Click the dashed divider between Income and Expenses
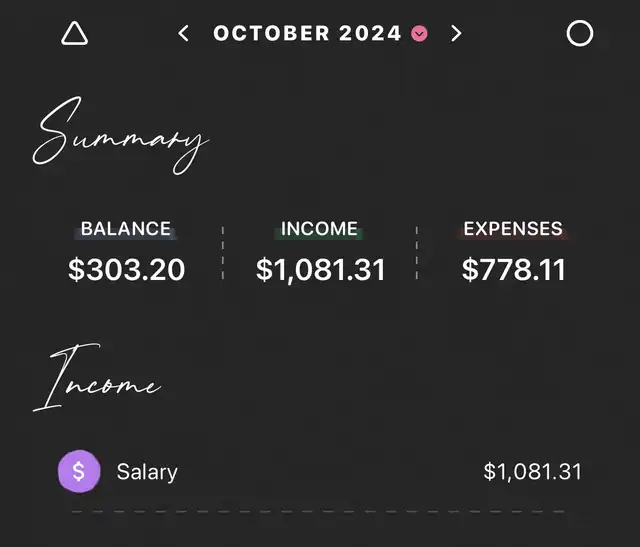 tap(417, 254)
